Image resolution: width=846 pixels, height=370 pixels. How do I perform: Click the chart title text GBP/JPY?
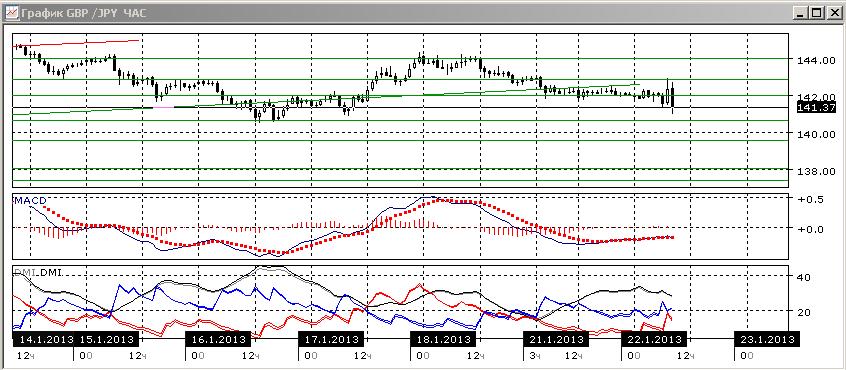click(91, 12)
